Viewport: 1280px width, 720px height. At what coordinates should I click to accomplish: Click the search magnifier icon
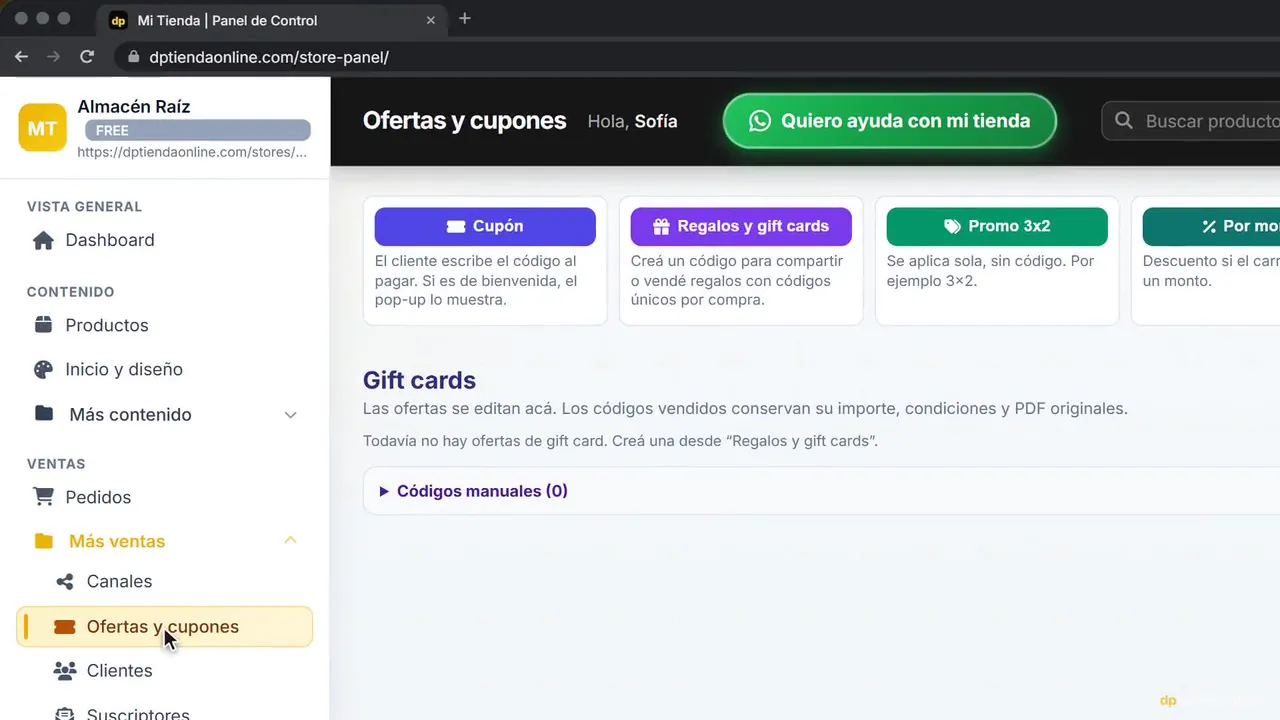[x=1124, y=121]
